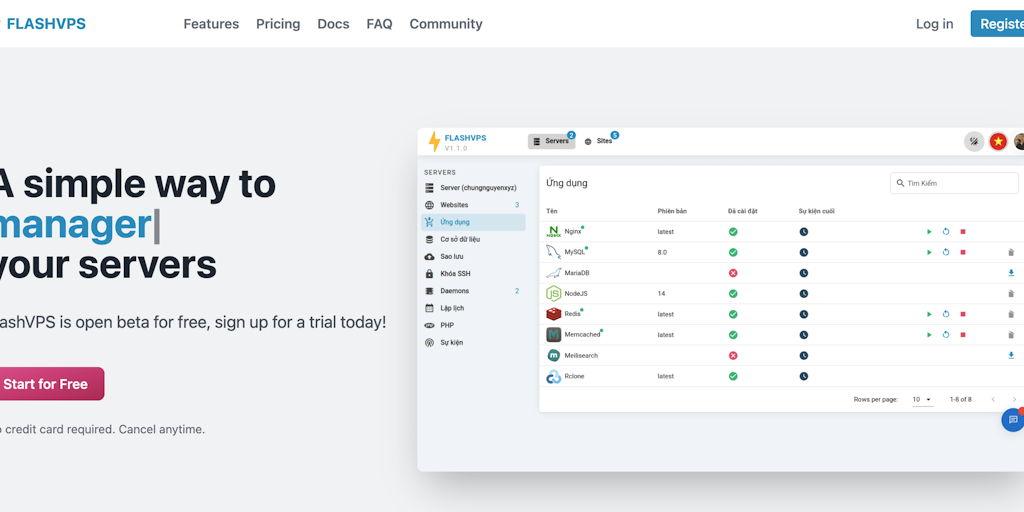Select Server (chungnguyenxyz) in sidebar
The image size is (1024, 512).
pyautogui.click(x=473, y=188)
